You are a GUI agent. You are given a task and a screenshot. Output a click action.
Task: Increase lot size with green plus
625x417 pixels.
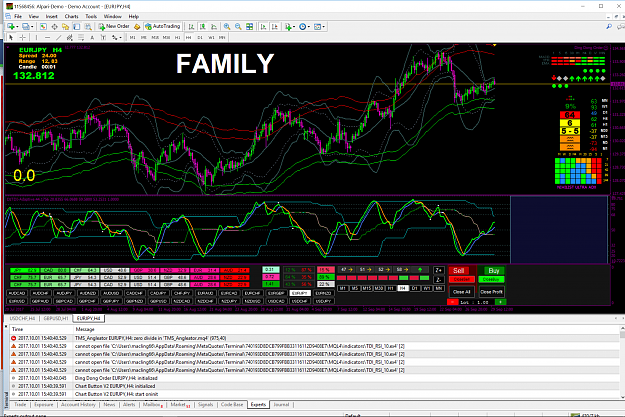[x=500, y=302]
